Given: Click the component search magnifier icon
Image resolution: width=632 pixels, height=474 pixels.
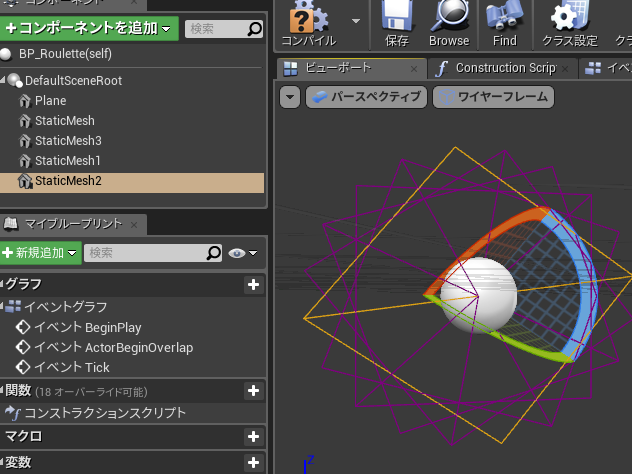Looking at the screenshot, I should (x=255, y=29).
